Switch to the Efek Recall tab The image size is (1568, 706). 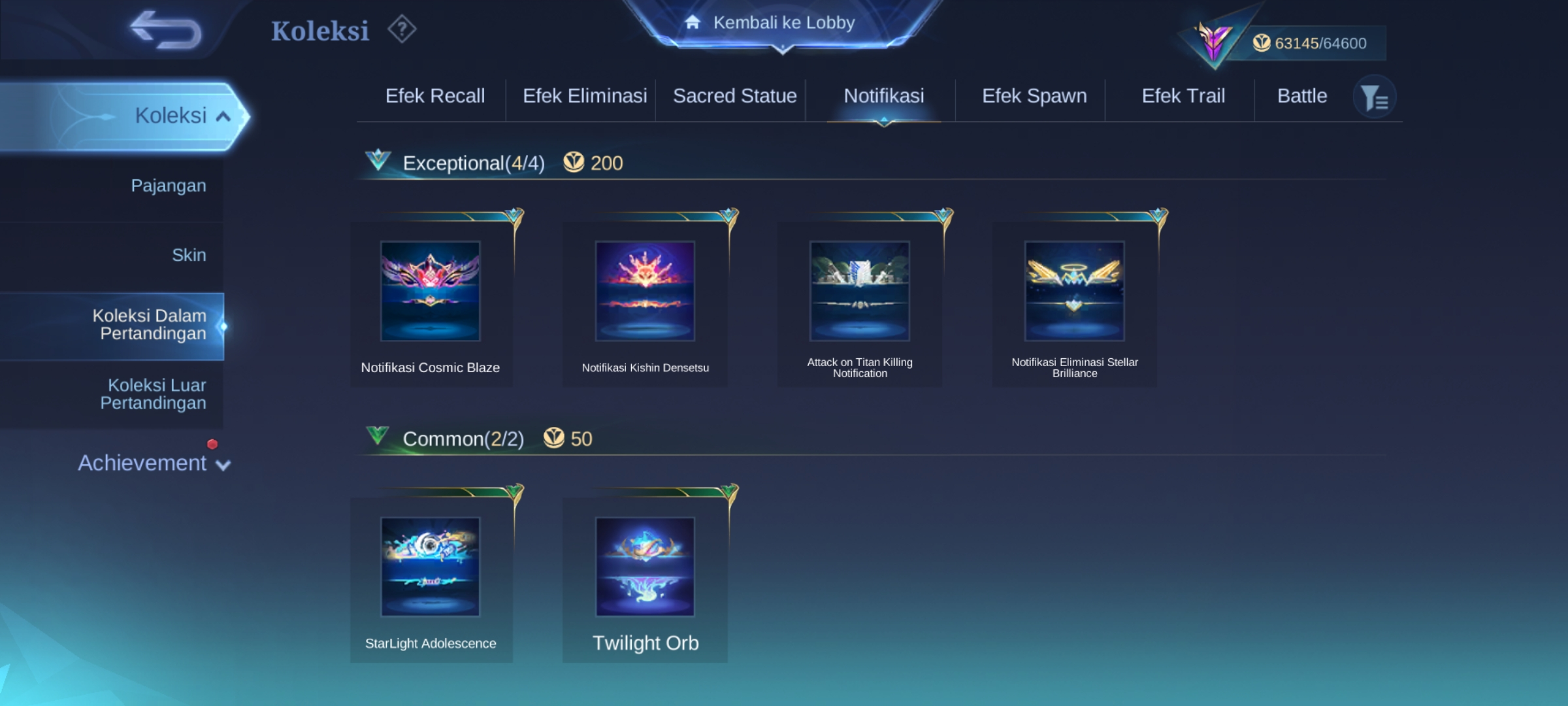pos(435,96)
